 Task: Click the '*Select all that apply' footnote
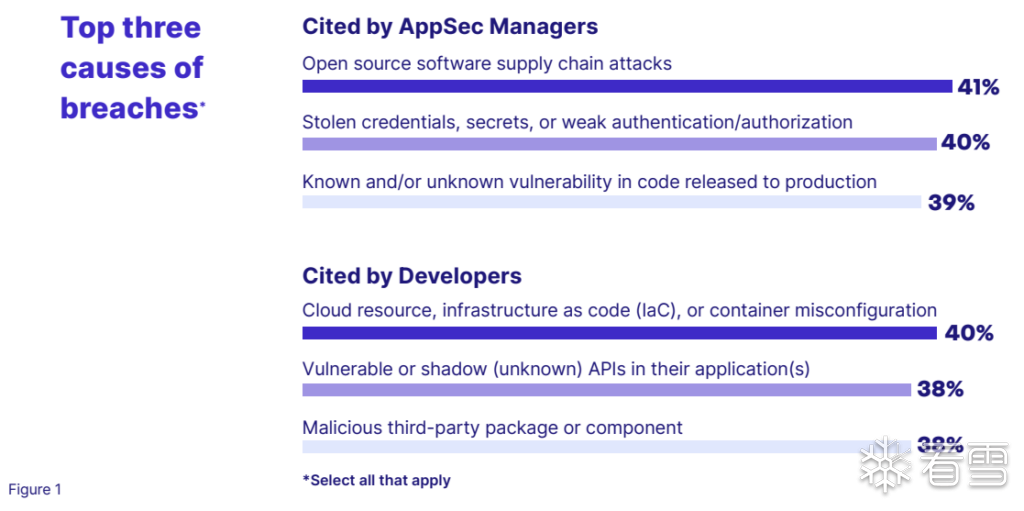pos(376,480)
